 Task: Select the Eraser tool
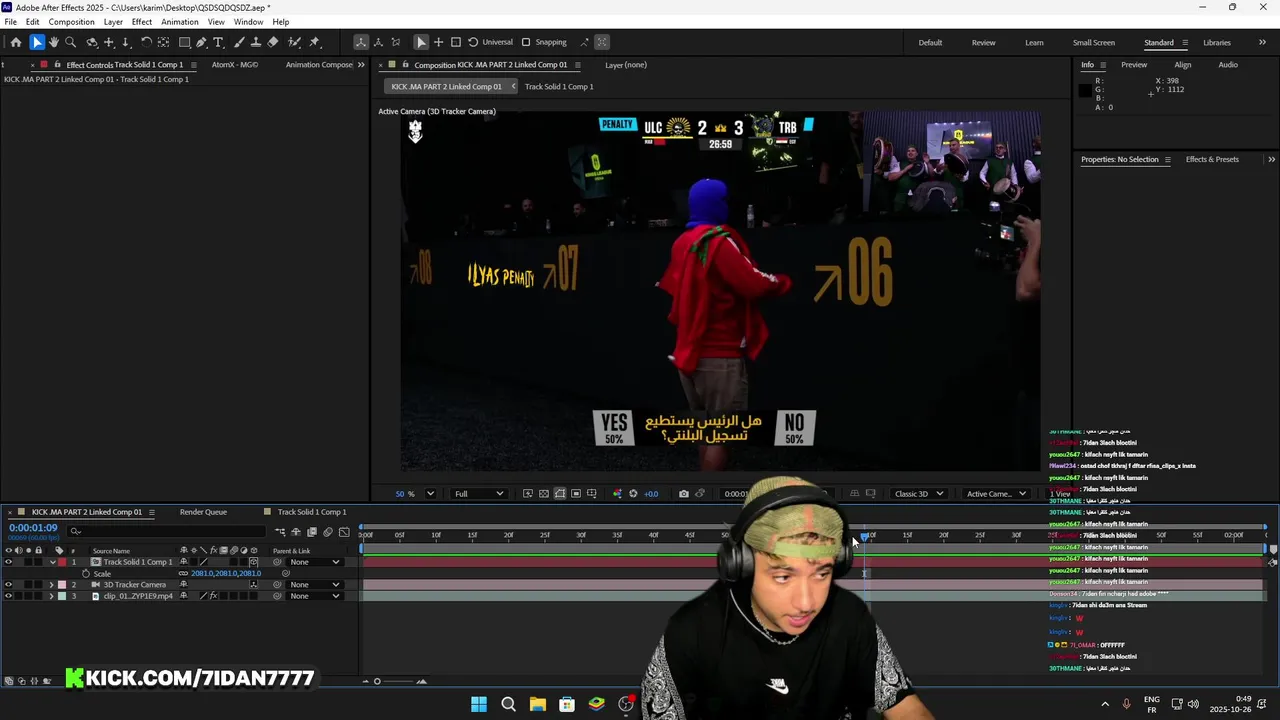pyautogui.click(x=273, y=42)
